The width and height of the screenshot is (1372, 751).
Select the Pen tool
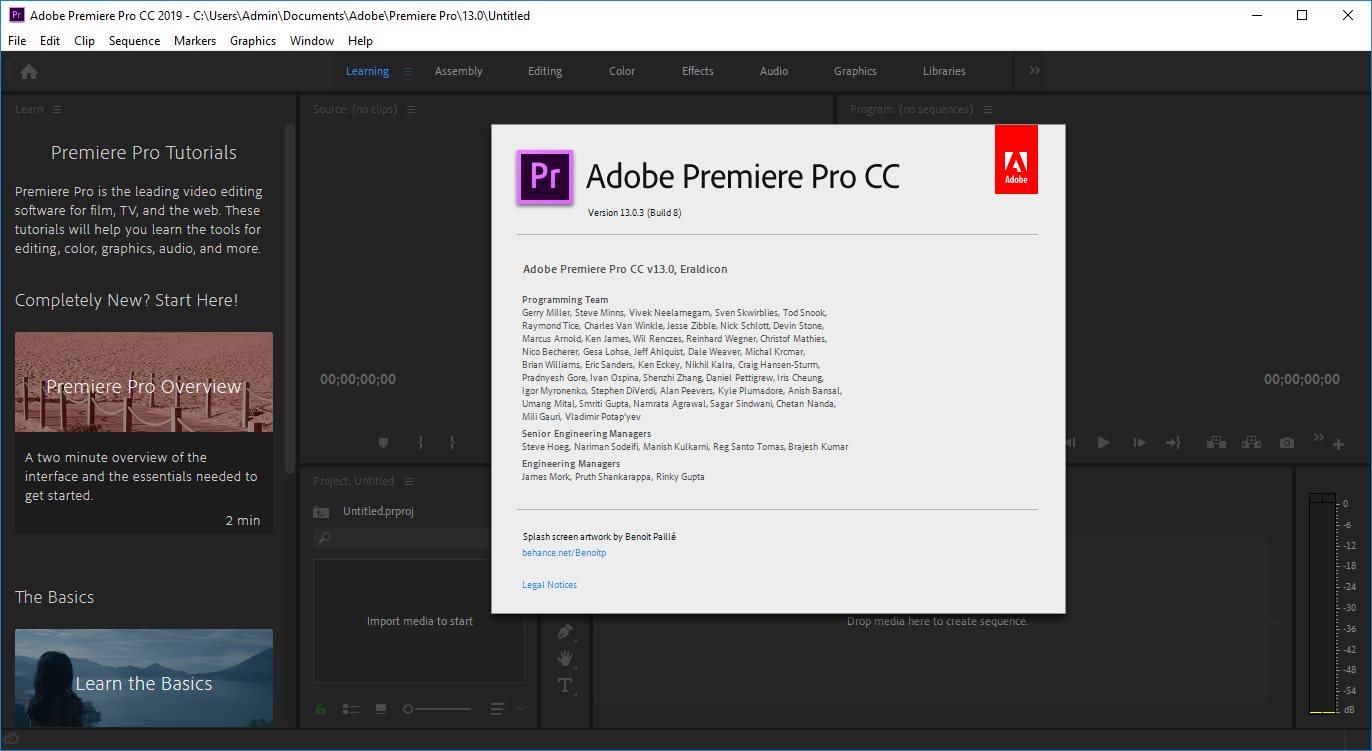[x=563, y=631]
